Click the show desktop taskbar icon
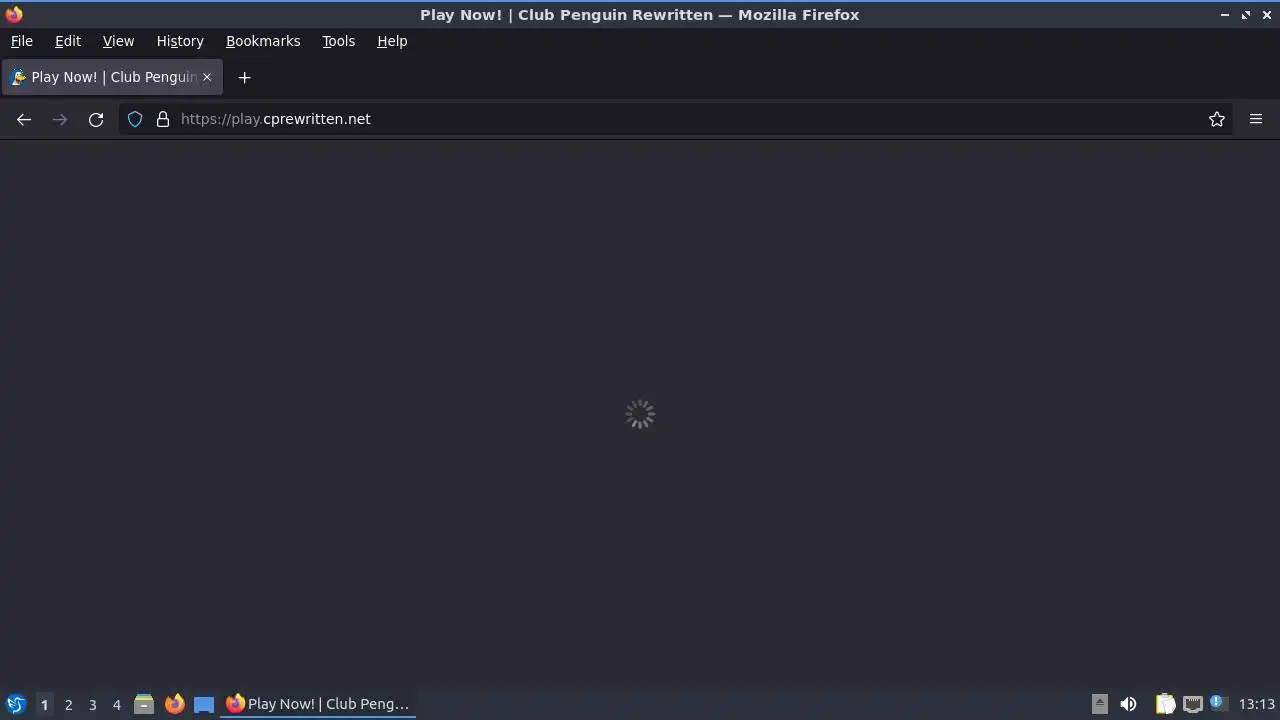Image resolution: width=1280 pixels, height=720 pixels. [x=204, y=704]
